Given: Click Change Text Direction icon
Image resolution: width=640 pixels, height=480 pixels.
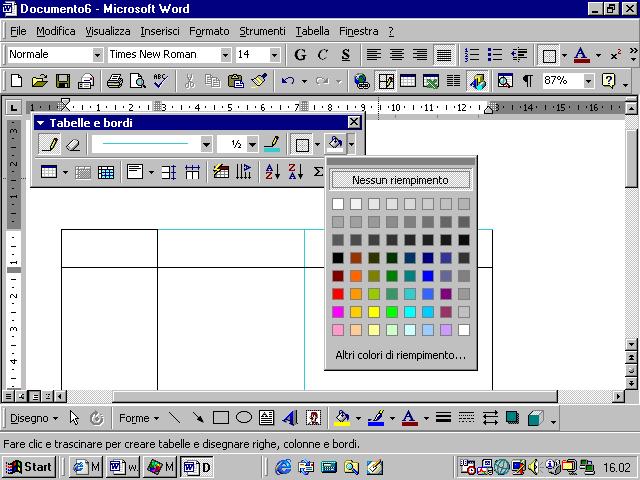Looking at the screenshot, I should point(244,172).
